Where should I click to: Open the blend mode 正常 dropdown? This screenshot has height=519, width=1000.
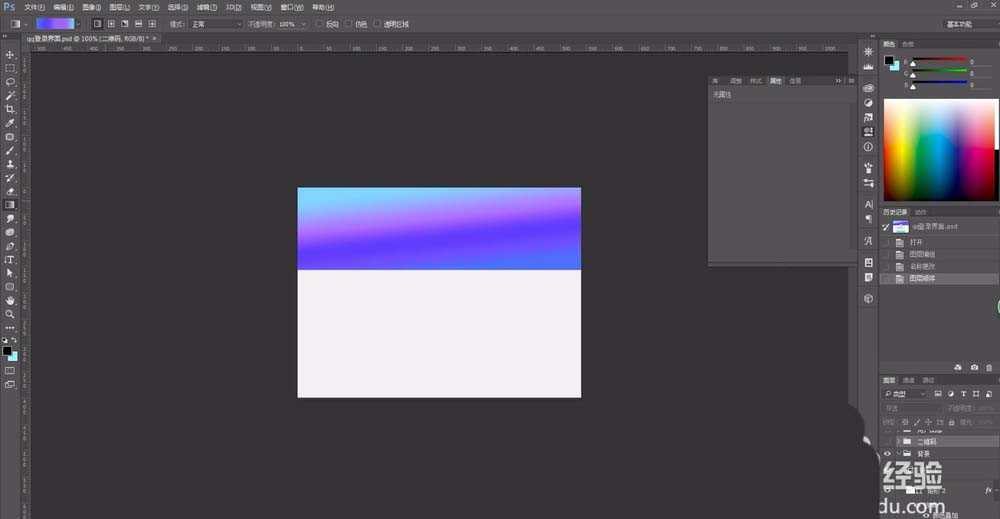[216, 23]
